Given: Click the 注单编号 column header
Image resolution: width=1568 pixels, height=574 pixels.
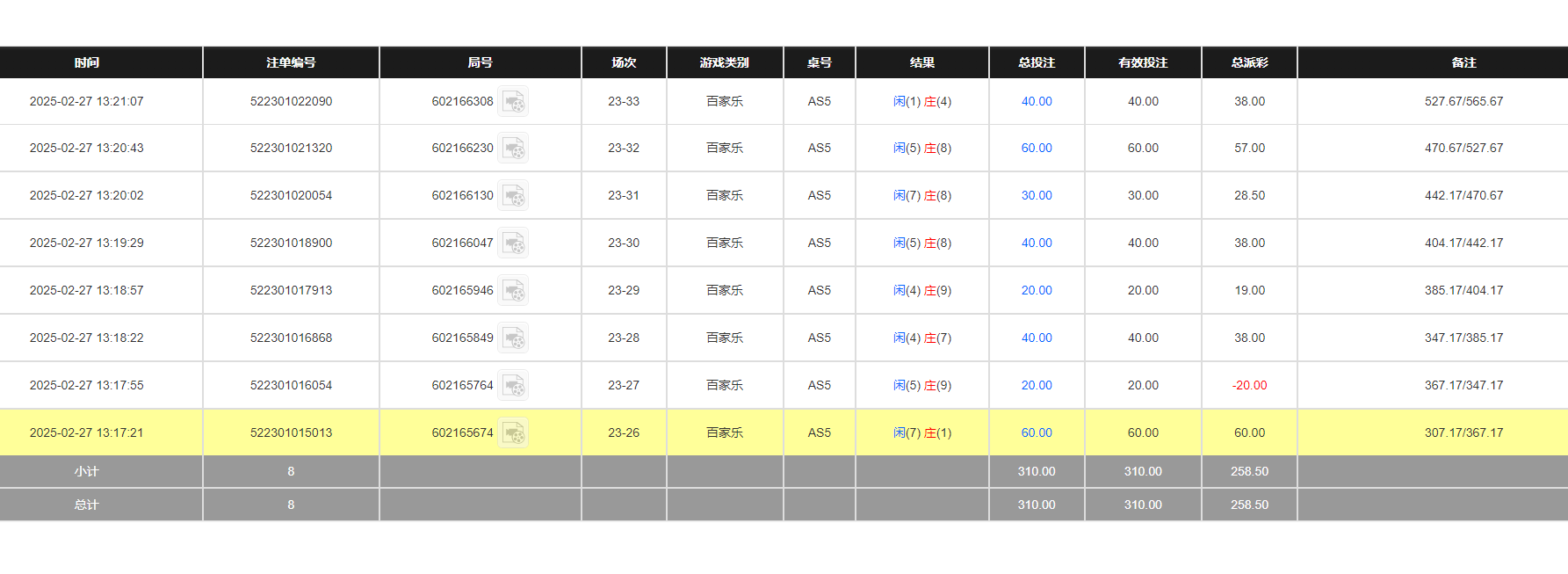Looking at the screenshot, I should (x=291, y=63).
